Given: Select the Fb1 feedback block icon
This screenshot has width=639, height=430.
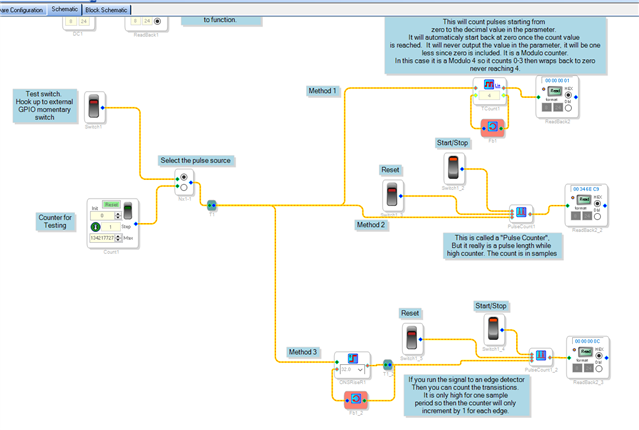Looking at the screenshot, I should click(x=492, y=127).
